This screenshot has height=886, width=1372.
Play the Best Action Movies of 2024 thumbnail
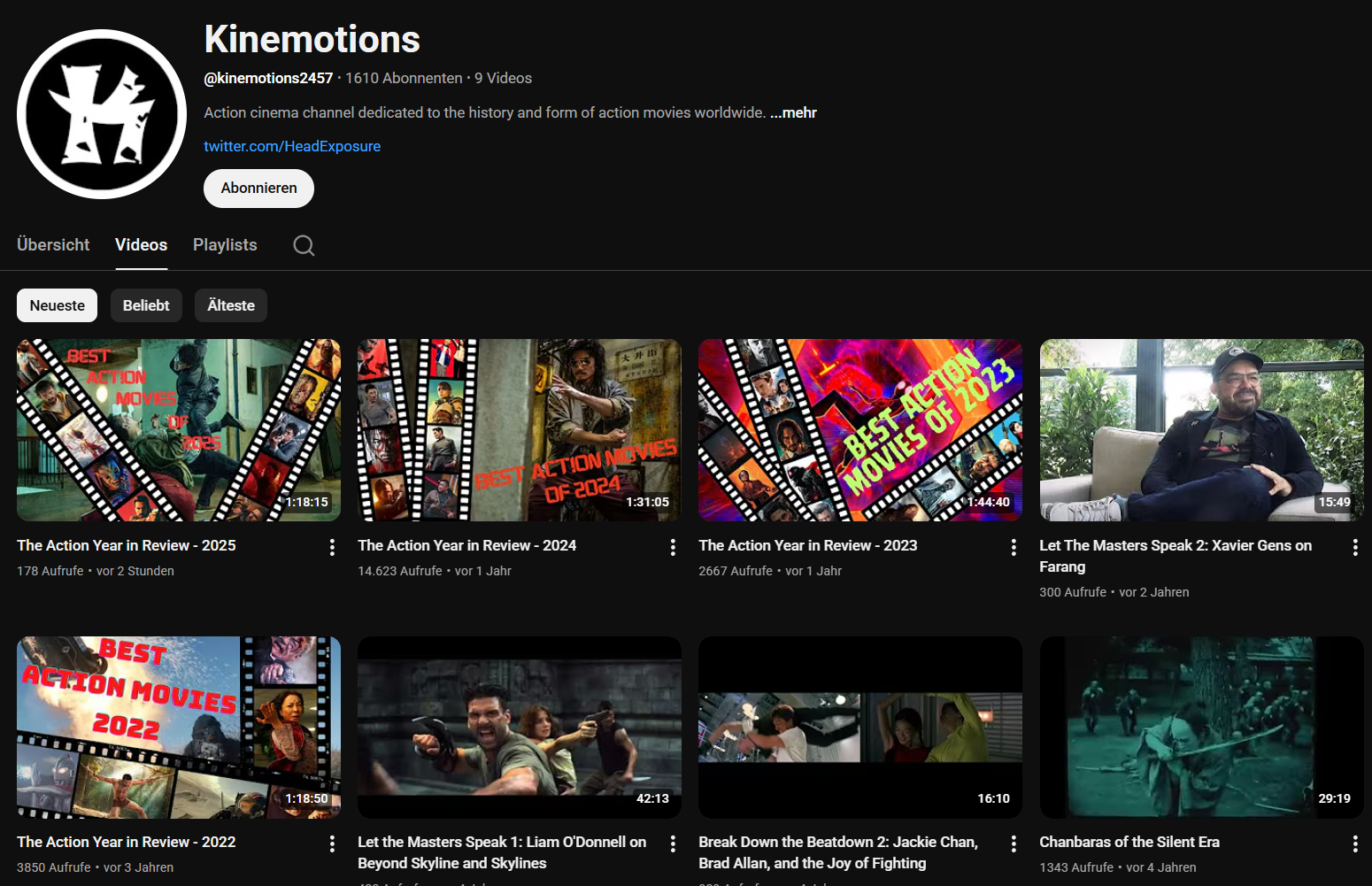(520, 430)
